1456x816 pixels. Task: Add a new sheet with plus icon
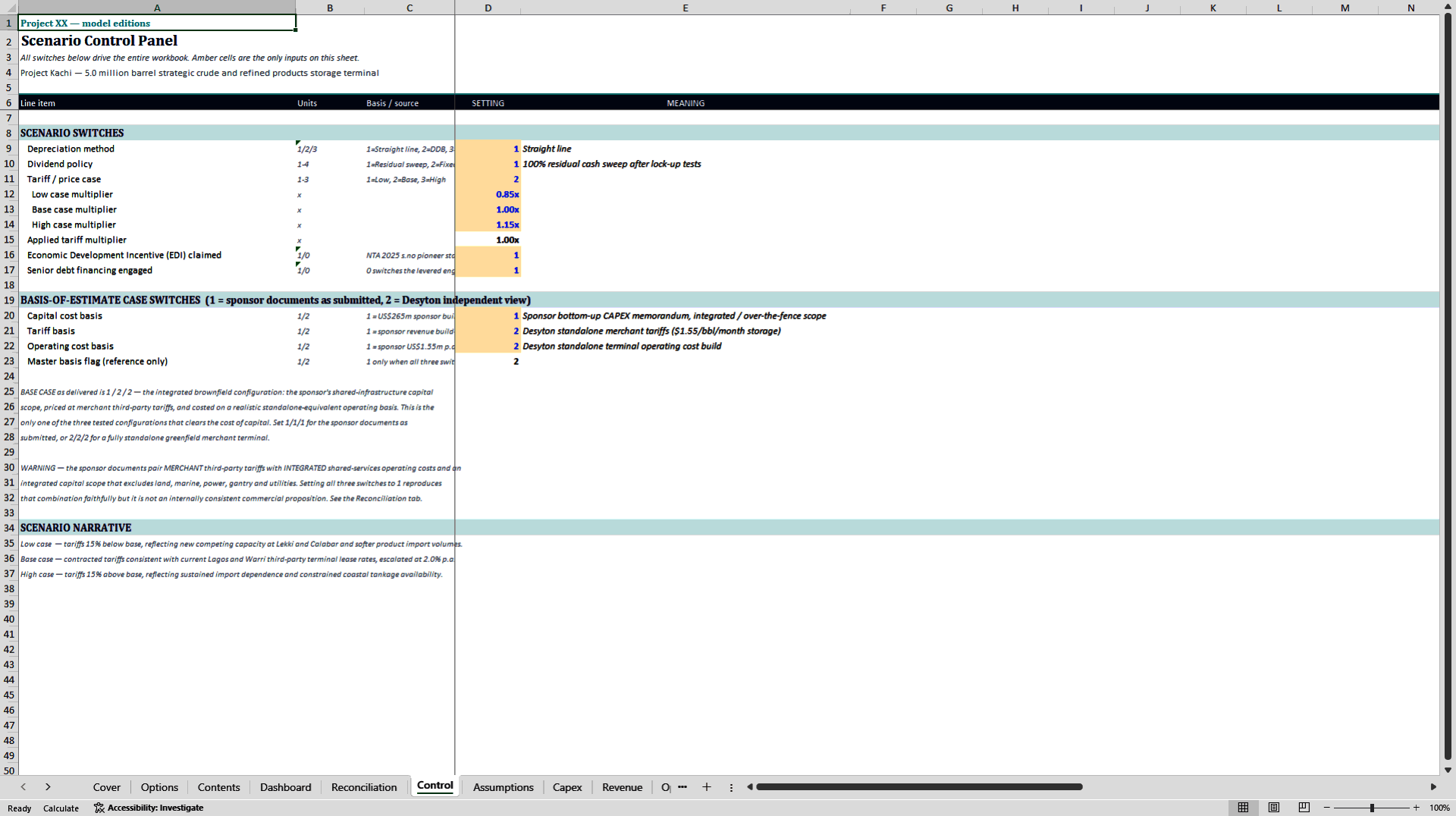pyautogui.click(x=707, y=787)
